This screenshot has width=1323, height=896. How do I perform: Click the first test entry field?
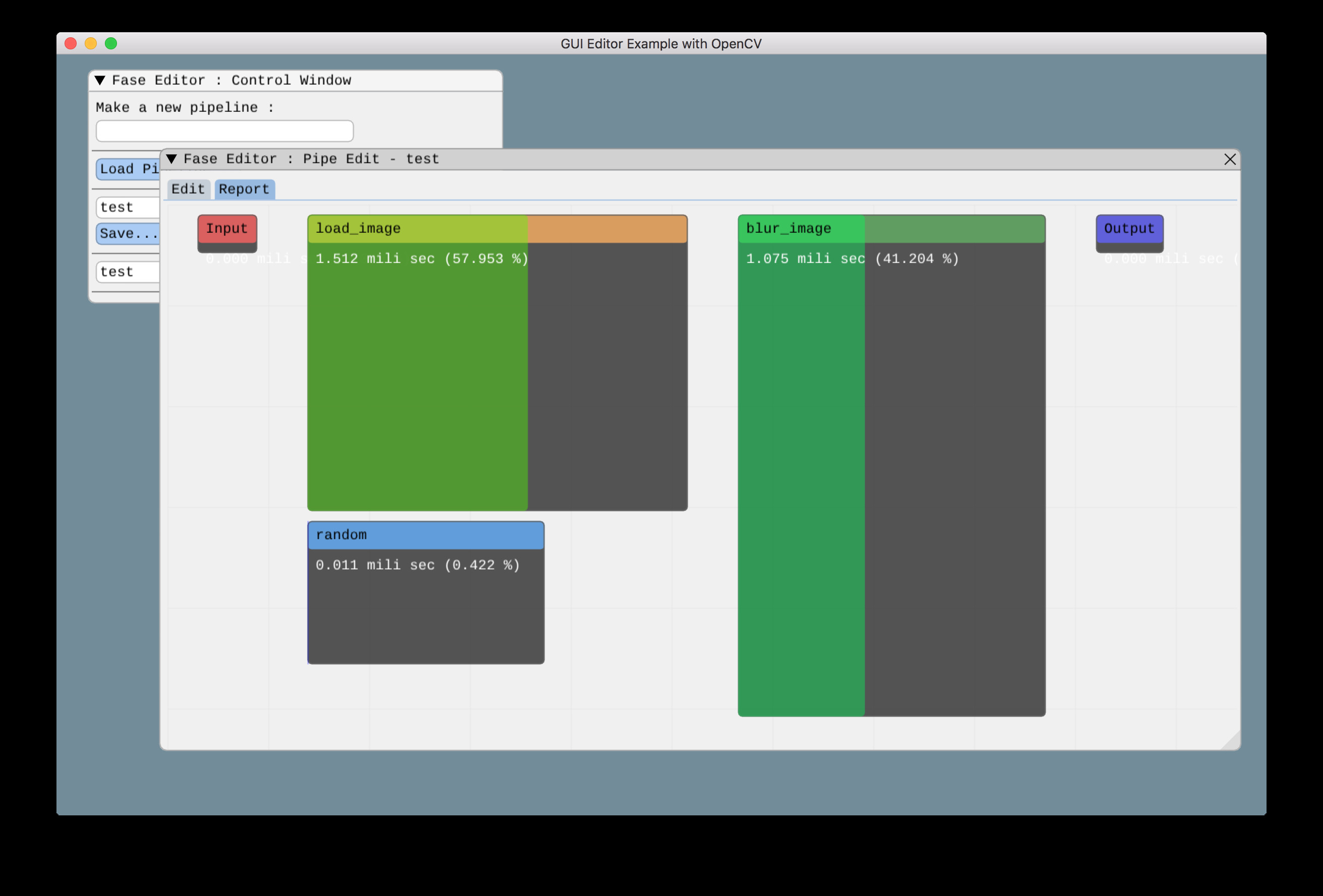point(128,207)
